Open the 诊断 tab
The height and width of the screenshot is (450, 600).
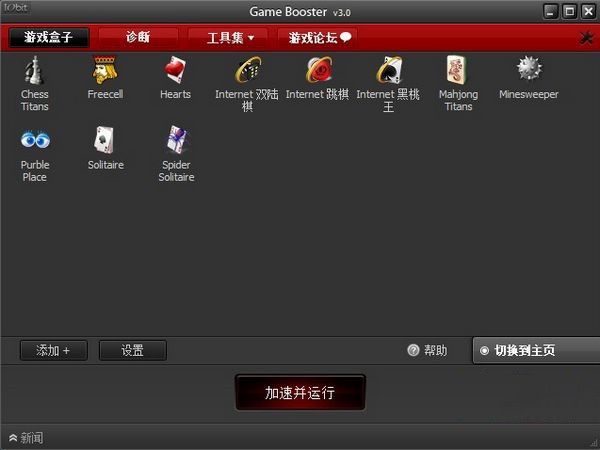(x=138, y=38)
